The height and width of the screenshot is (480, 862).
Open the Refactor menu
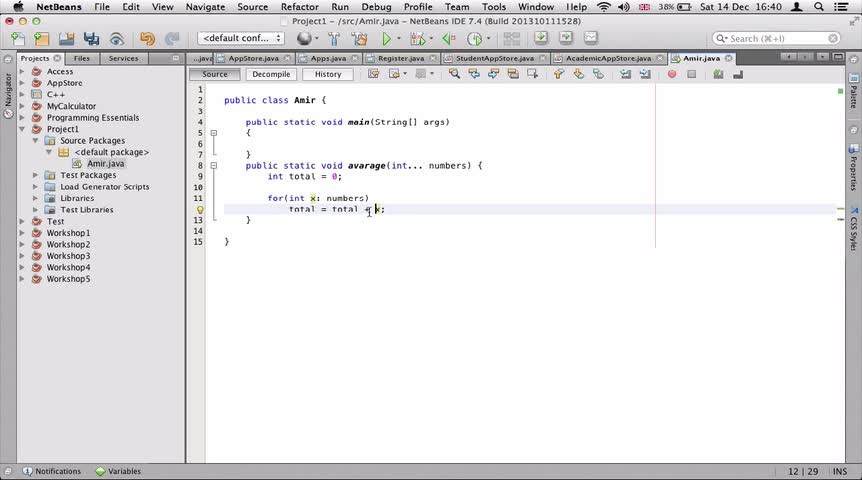pyautogui.click(x=300, y=7)
